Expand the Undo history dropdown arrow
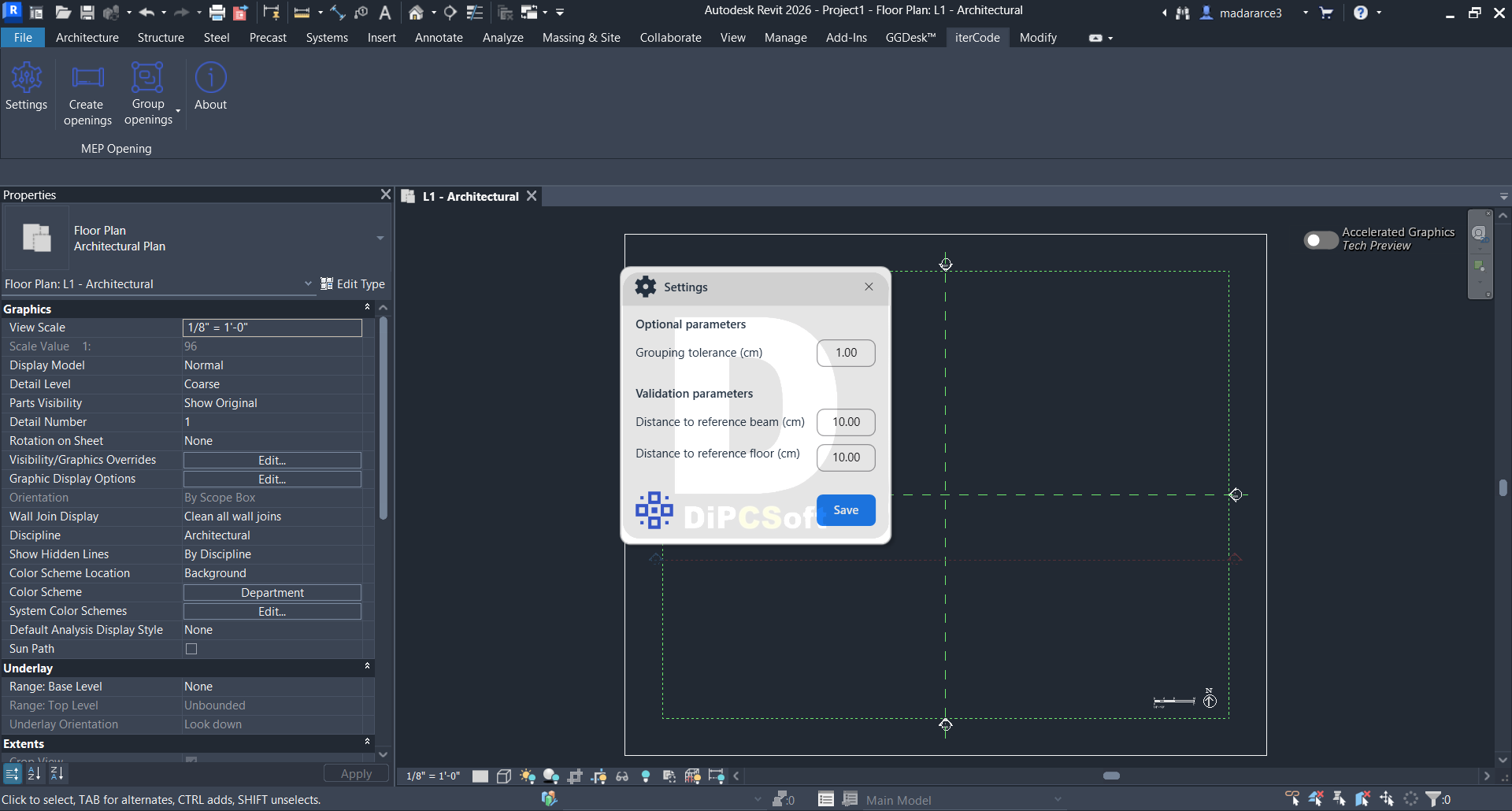 click(164, 13)
